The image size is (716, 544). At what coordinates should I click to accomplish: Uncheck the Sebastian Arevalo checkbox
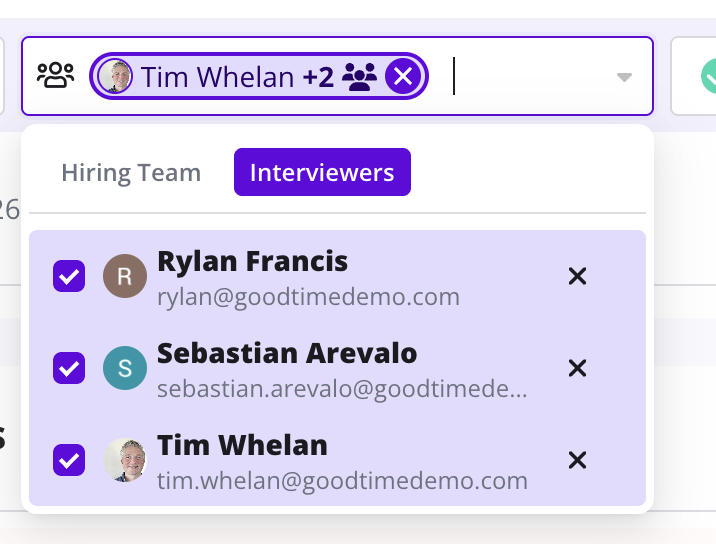[69, 368]
